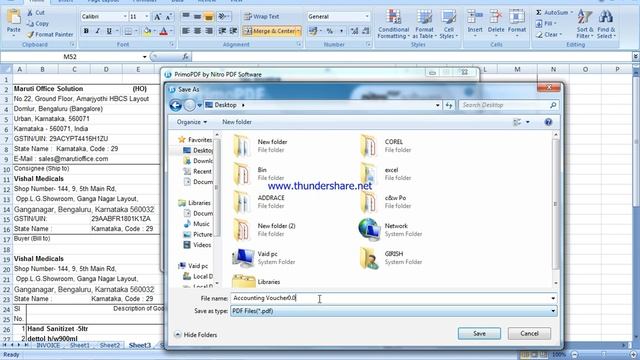Image resolution: width=640 pixels, height=360 pixels.
Task: Align text left in Alignment group
Action: (x=186, y=31)
